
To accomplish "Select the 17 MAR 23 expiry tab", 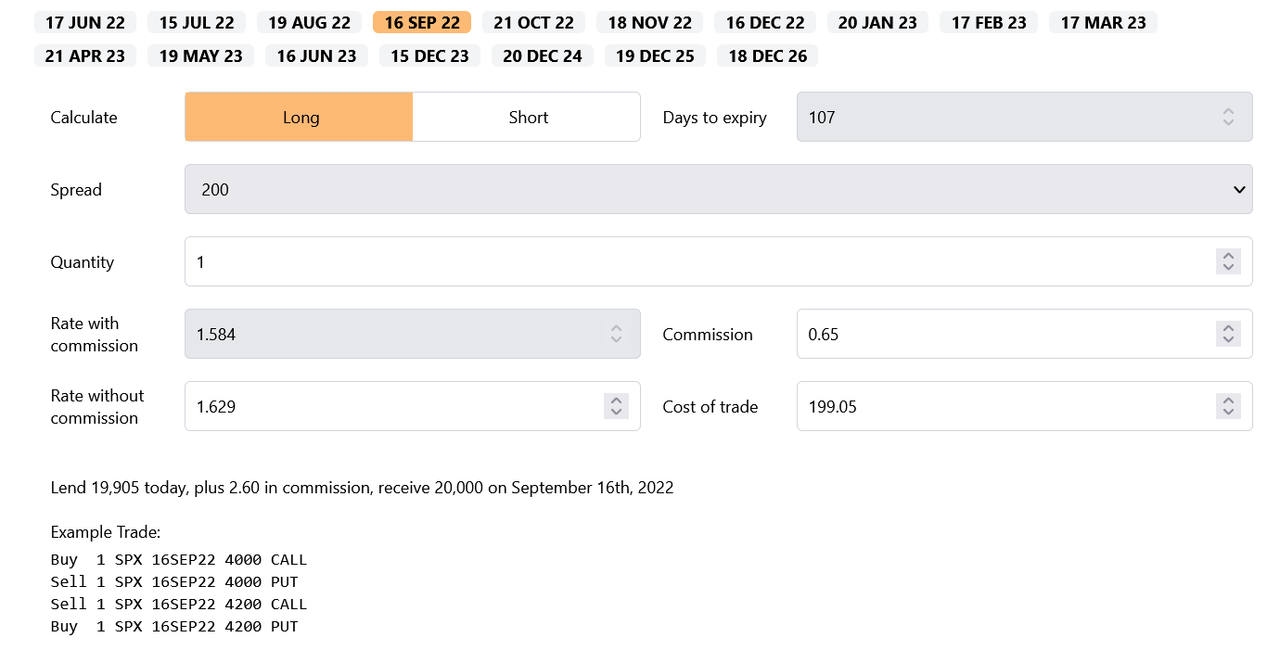I will [1103, 22].
